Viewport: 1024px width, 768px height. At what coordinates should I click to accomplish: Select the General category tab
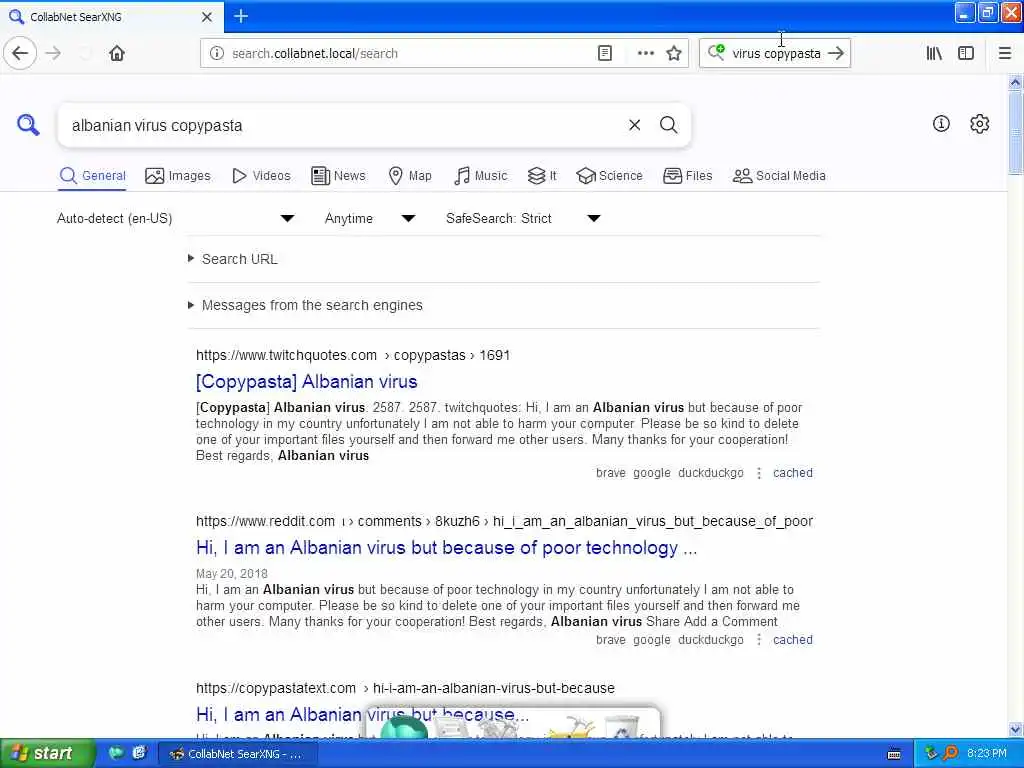click(x=92, y=176)
